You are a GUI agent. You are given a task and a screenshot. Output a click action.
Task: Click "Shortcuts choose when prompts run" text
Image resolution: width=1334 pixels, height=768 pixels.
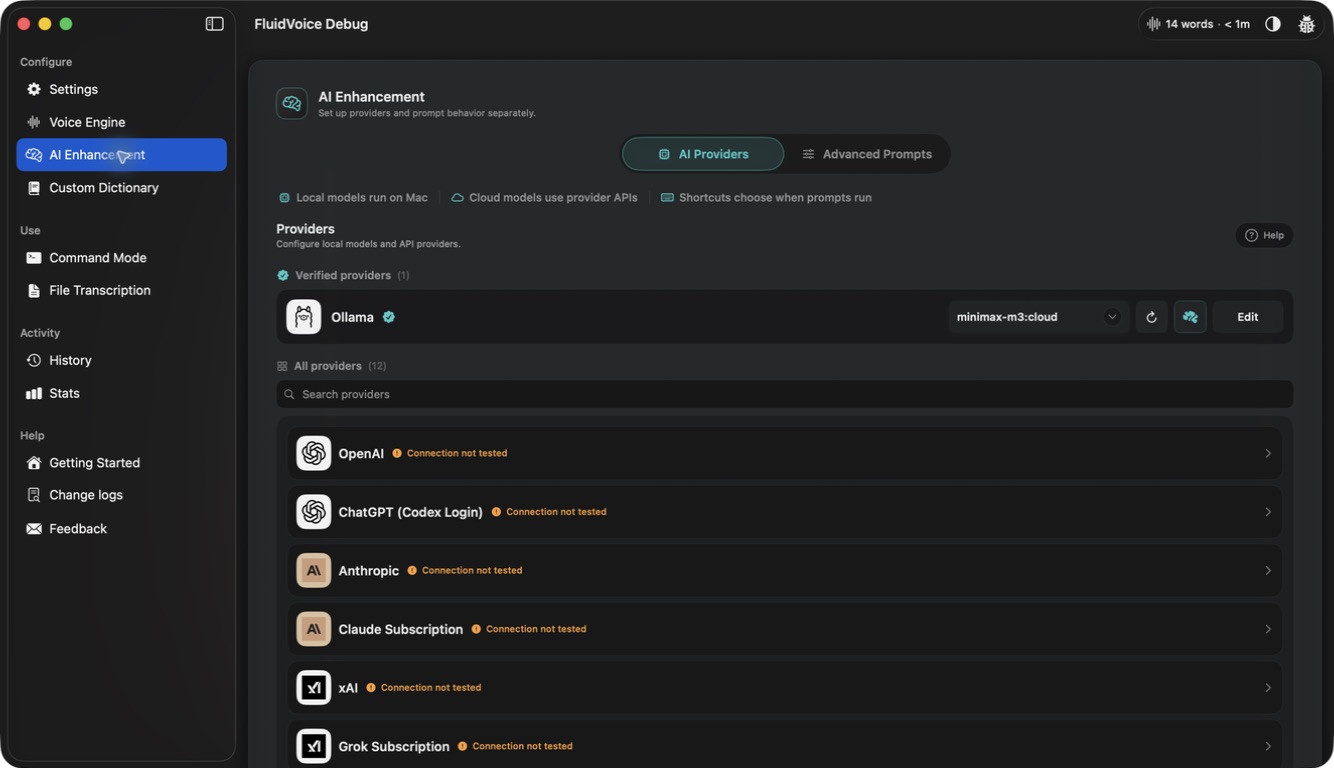pyautogui.click(x=775, y=198)
